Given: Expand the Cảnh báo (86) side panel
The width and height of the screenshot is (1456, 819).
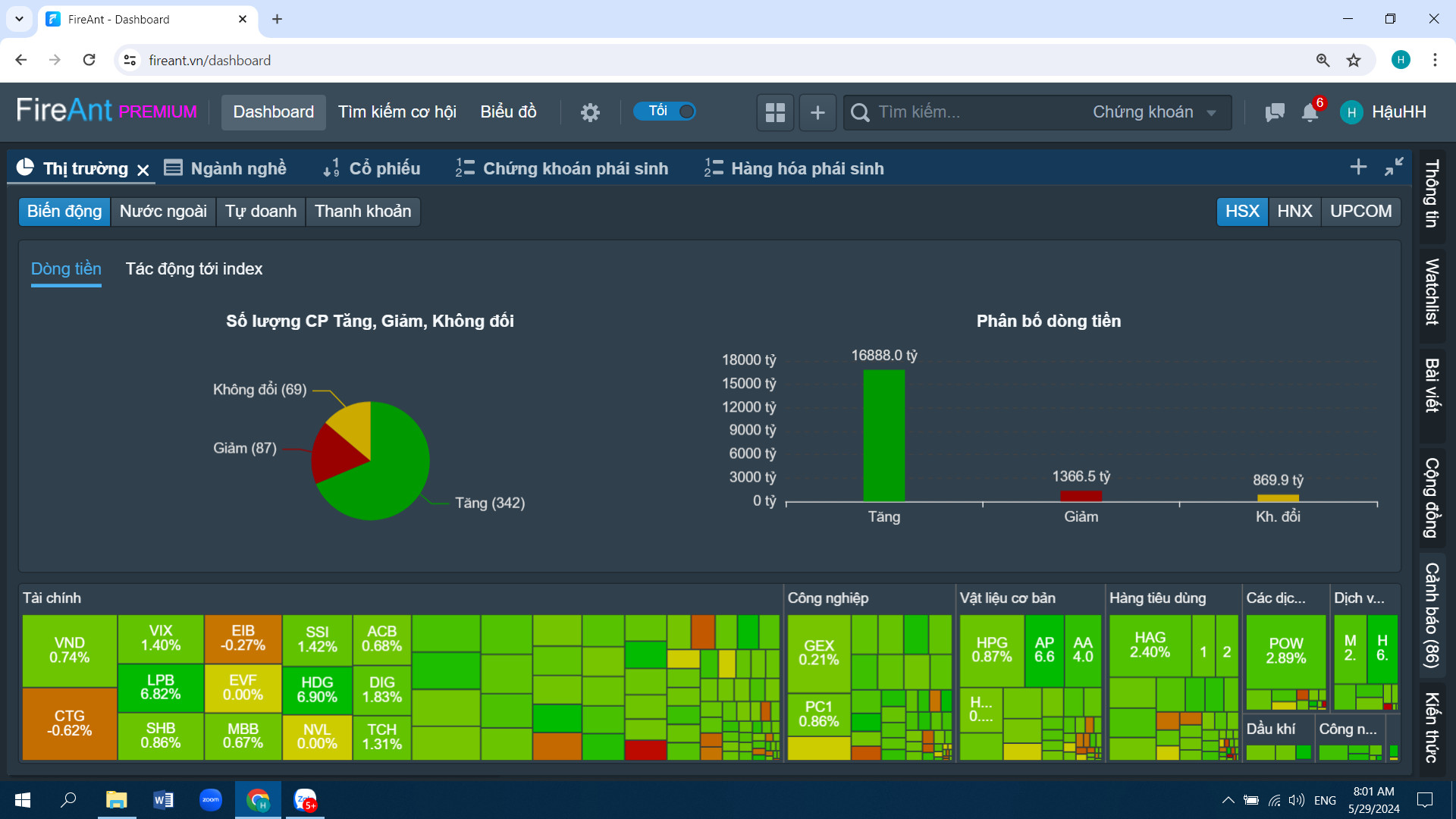Looking at the screenshot, I should [x=1432, y=615].
